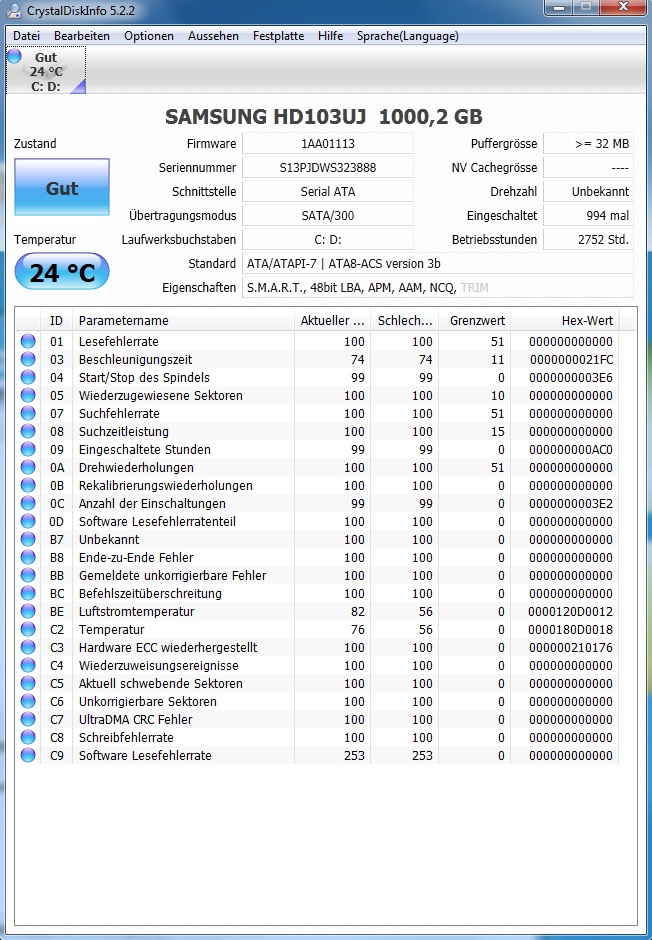This screenshot has width=652, height=940.
Task: Click the status orb for Suchfehlerrate
Action: (28, 413)
